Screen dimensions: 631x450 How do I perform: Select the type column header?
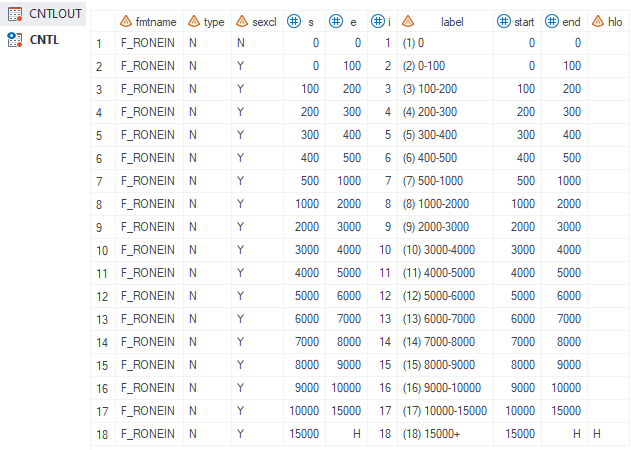coord(207,21)
